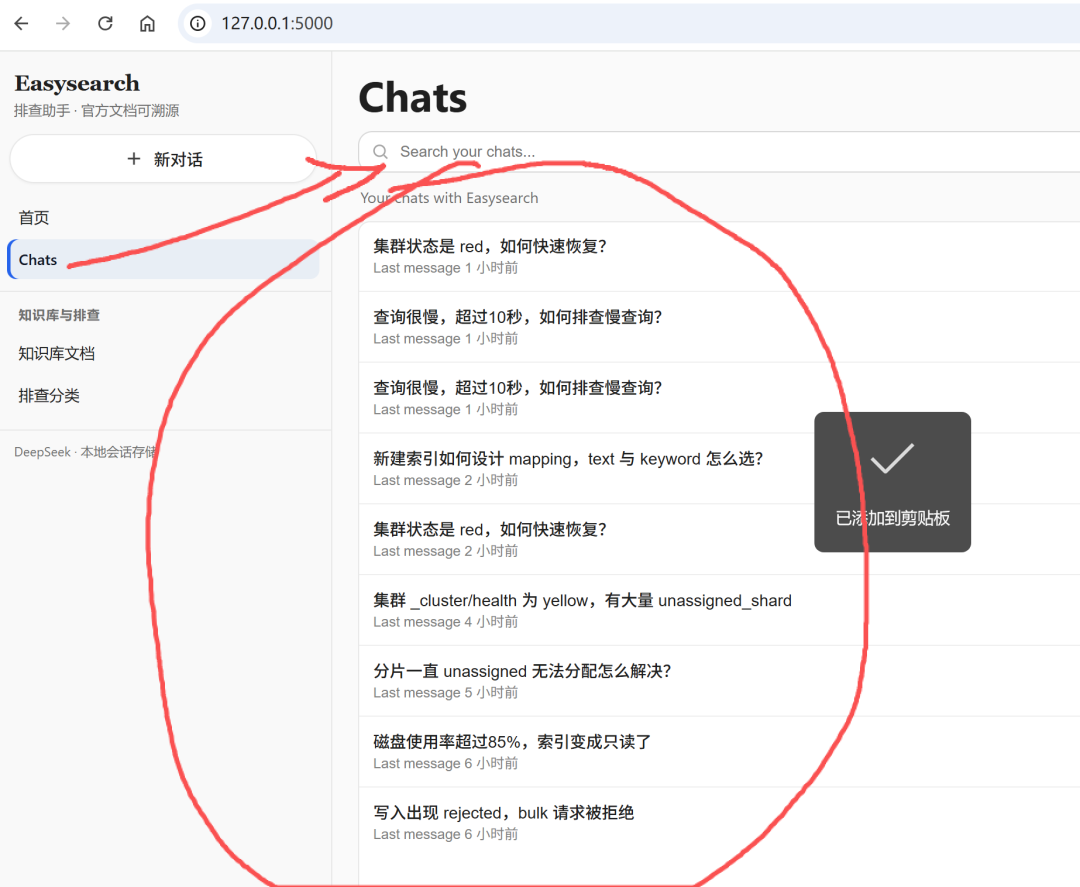Click the 知识库与排查 section header
The image size is (1080, 887).
(59, 315)
